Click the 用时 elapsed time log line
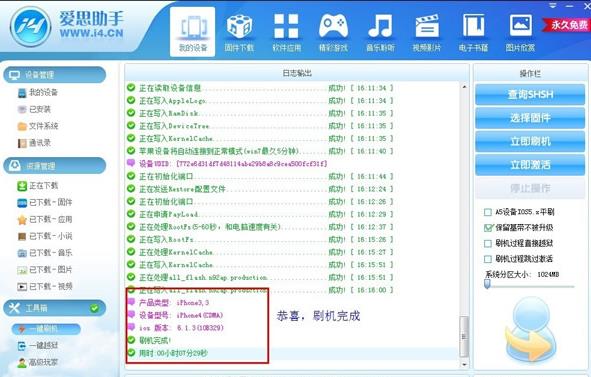This screenshot has height=377, width=591. 167,353
